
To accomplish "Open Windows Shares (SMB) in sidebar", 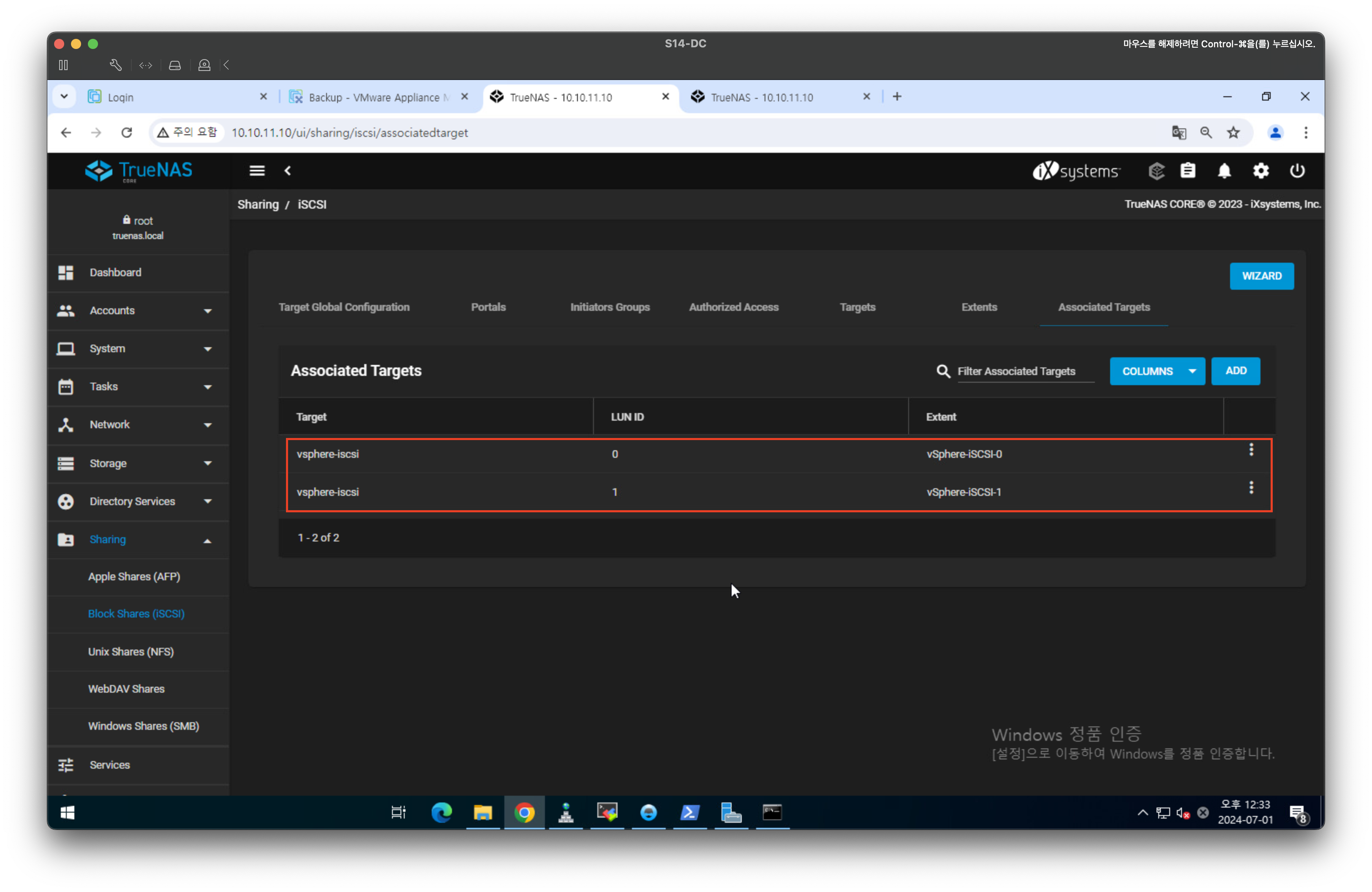I will pos(144,726).
